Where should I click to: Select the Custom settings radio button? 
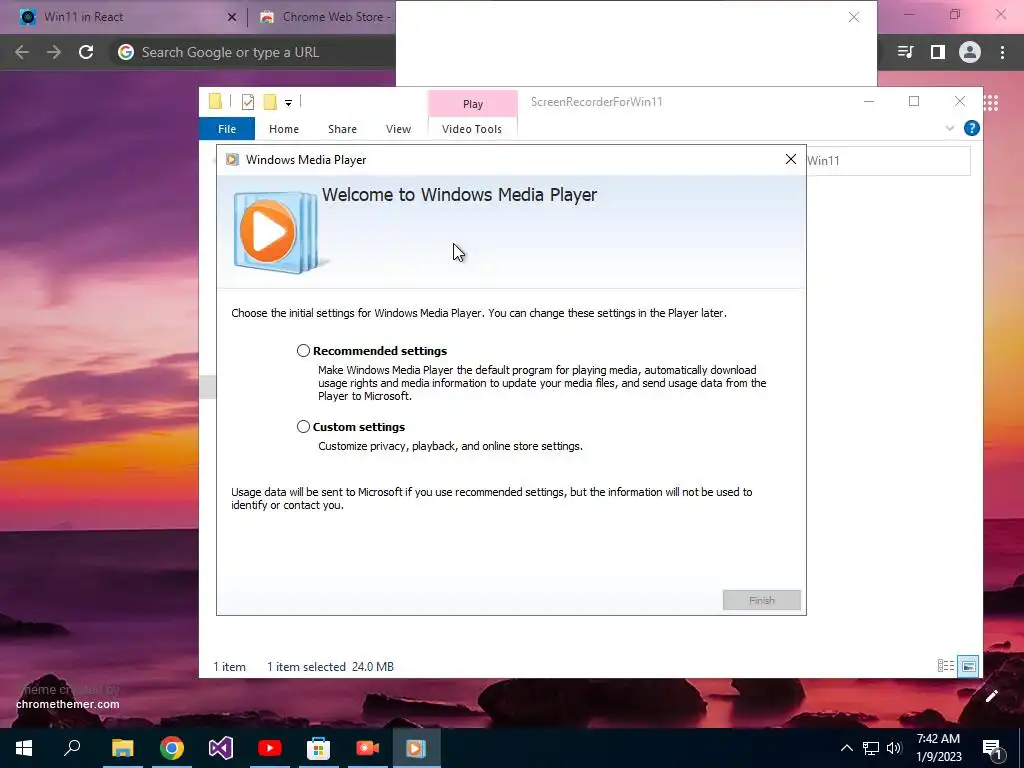pos(303,426)
